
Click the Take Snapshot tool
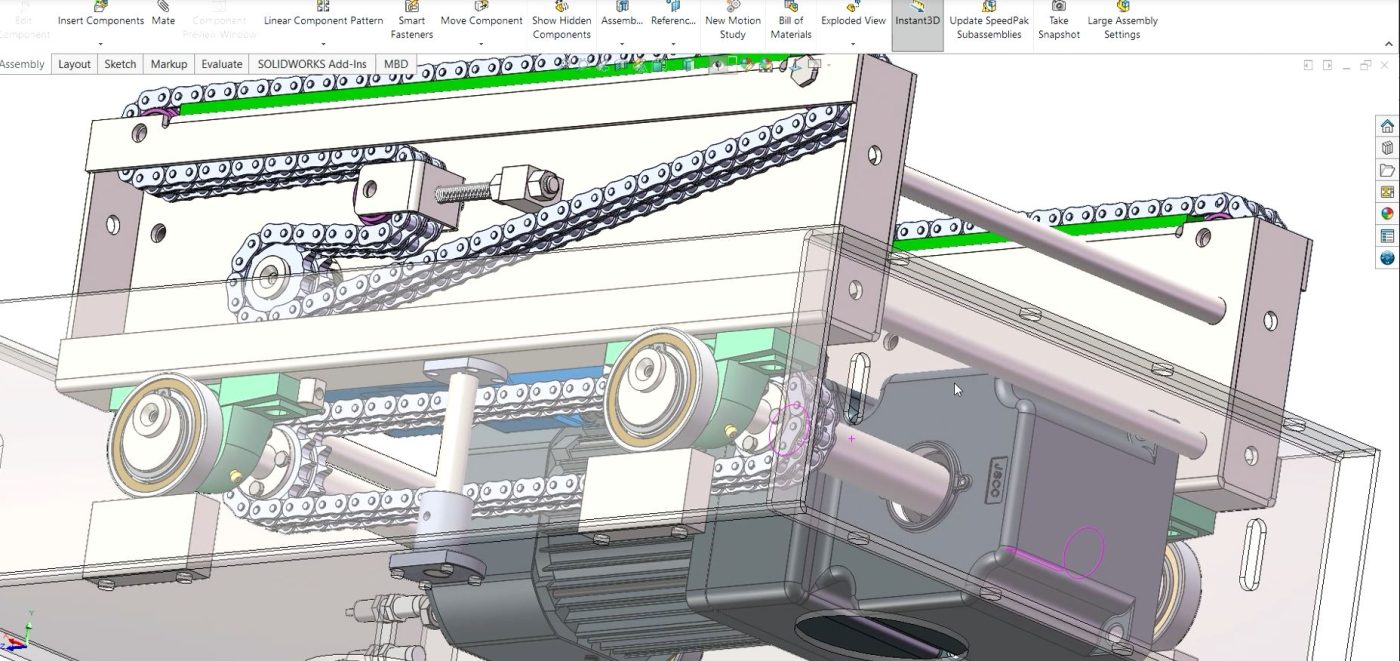(x=1059, y=22)
